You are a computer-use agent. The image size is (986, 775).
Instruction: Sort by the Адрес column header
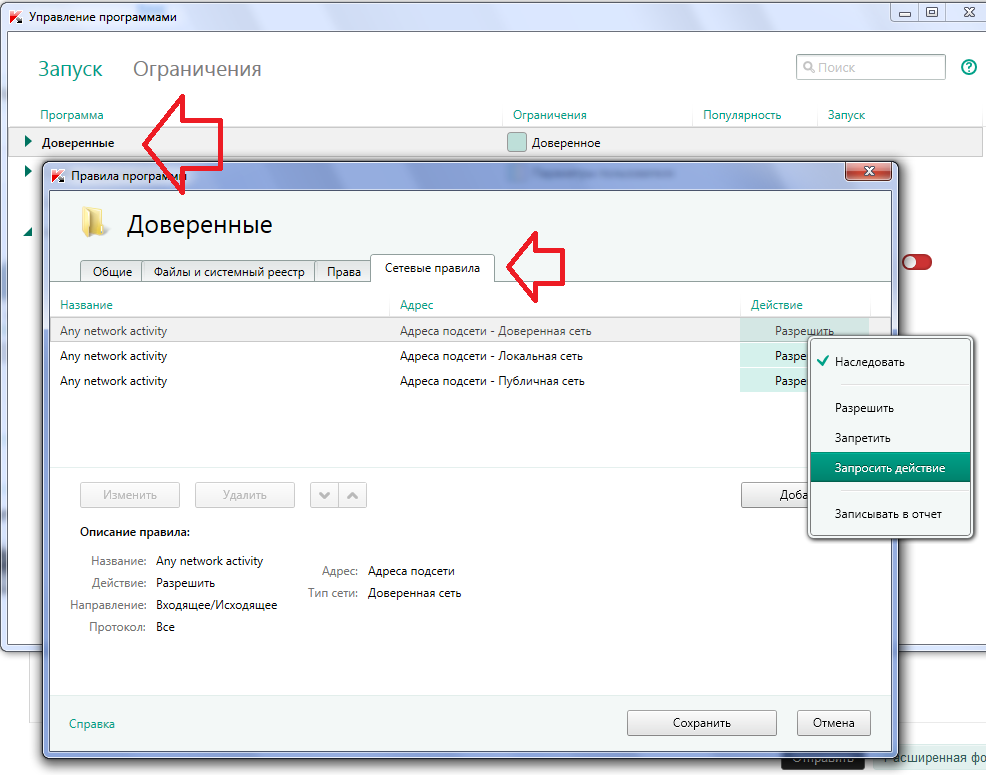(416, 304)
